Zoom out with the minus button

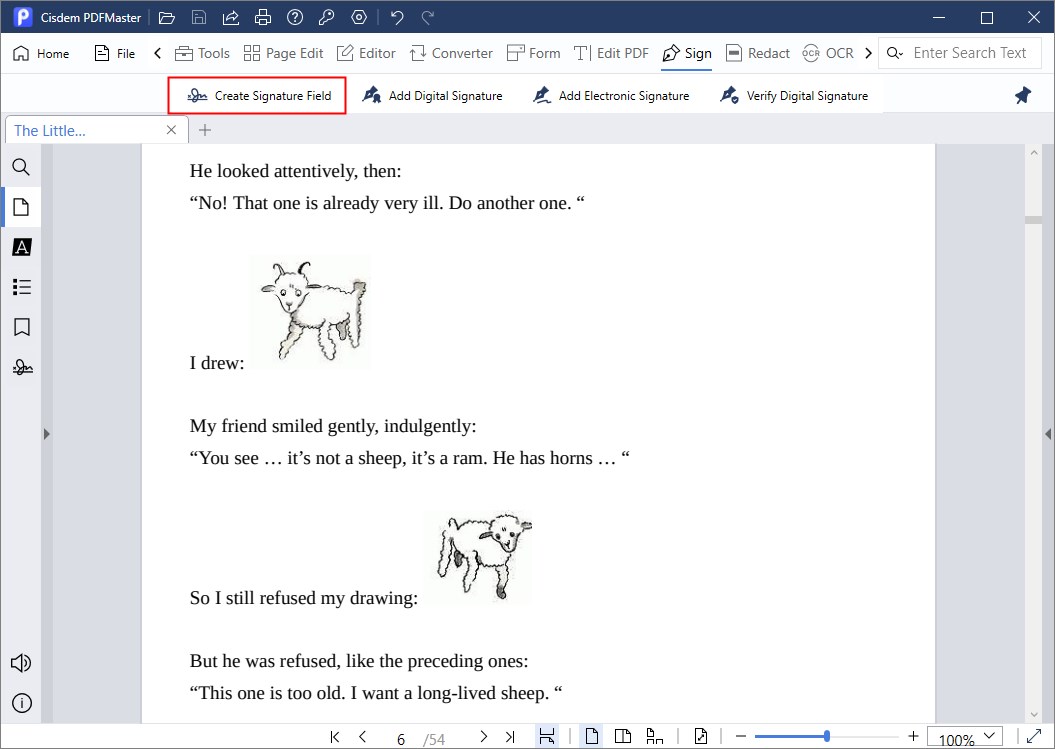741,737
